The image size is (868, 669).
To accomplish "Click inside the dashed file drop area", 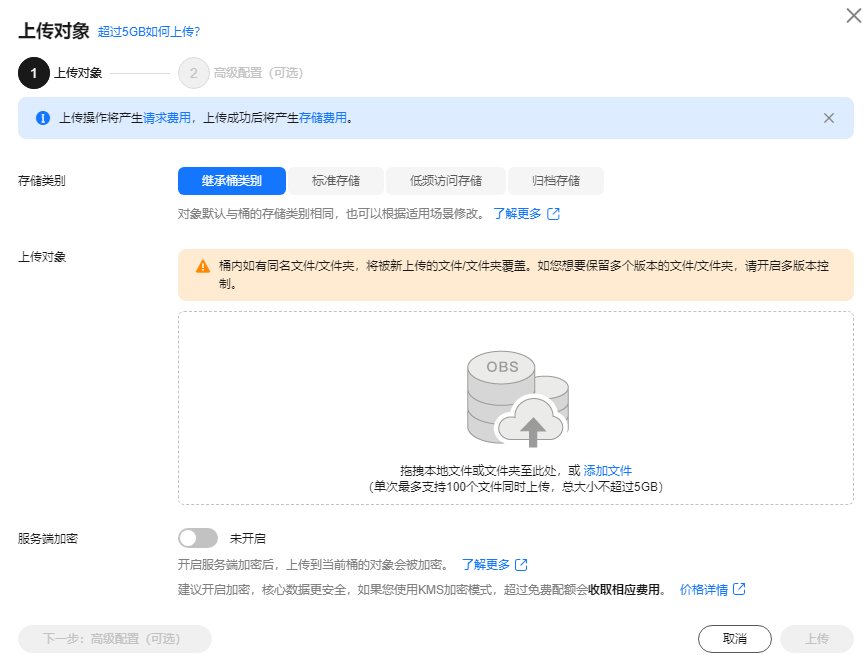I will point(515,408).
